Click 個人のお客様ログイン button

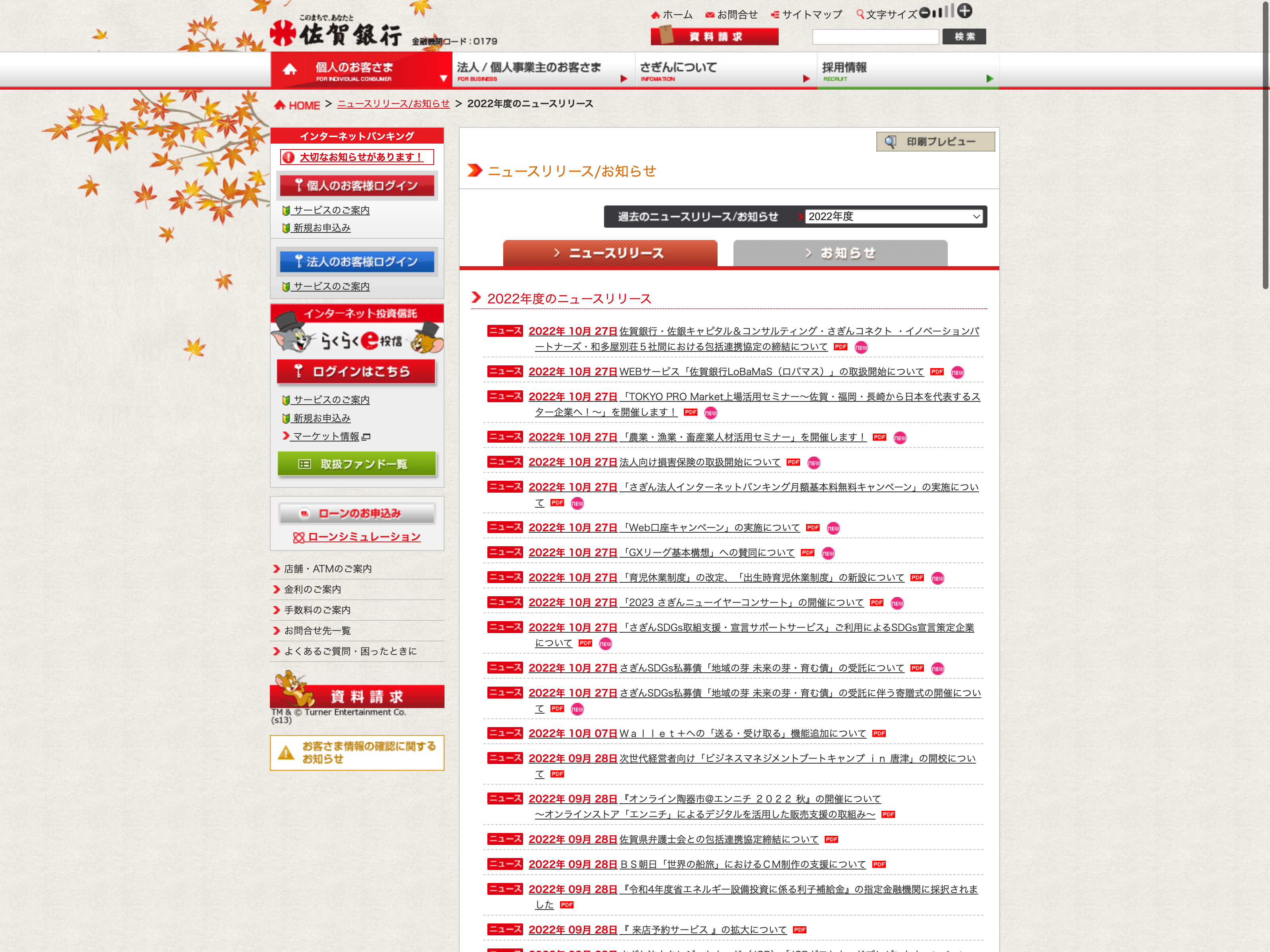[x=356, y=185]
